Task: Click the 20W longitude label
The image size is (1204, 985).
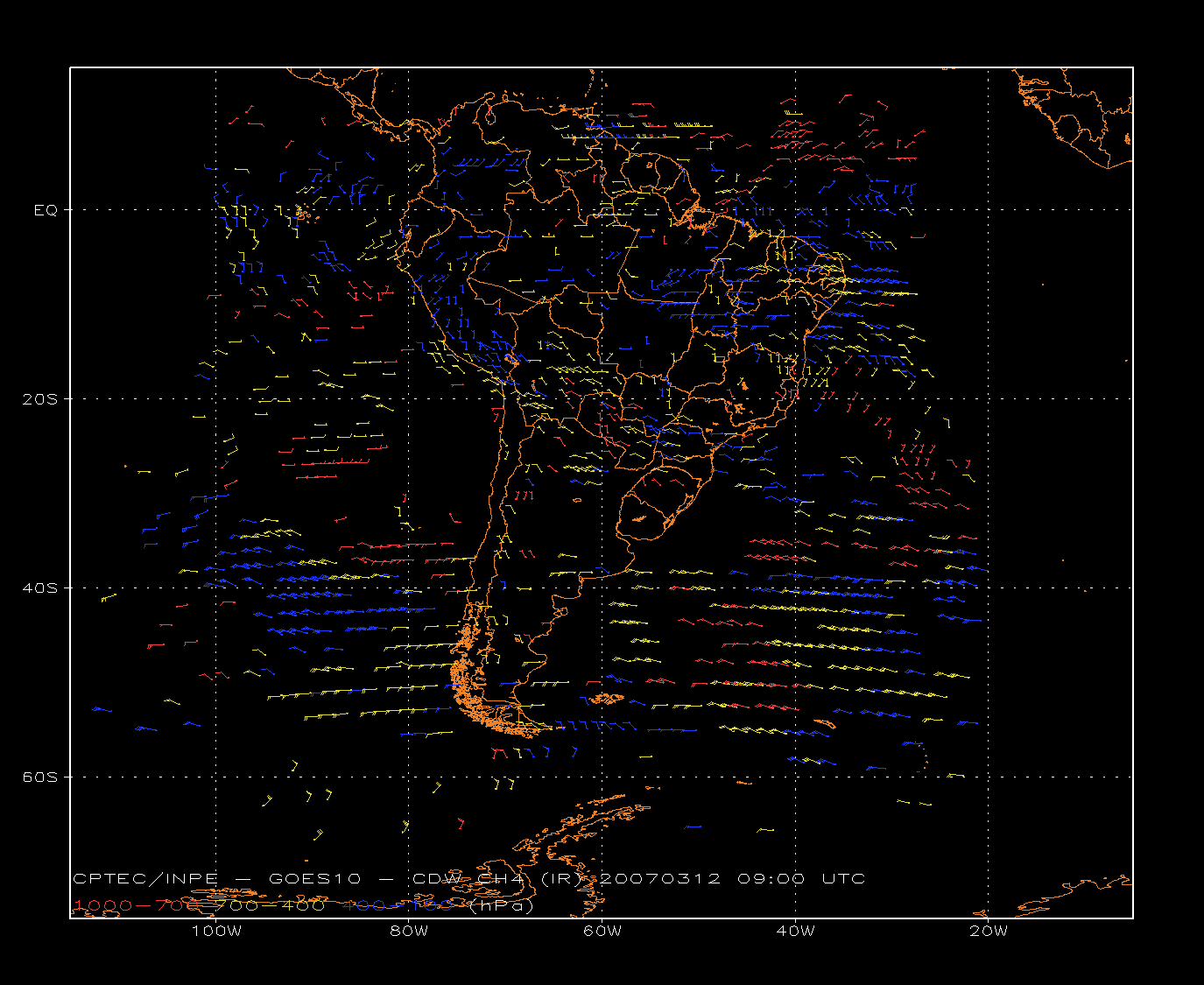Action: pos(989,931)
